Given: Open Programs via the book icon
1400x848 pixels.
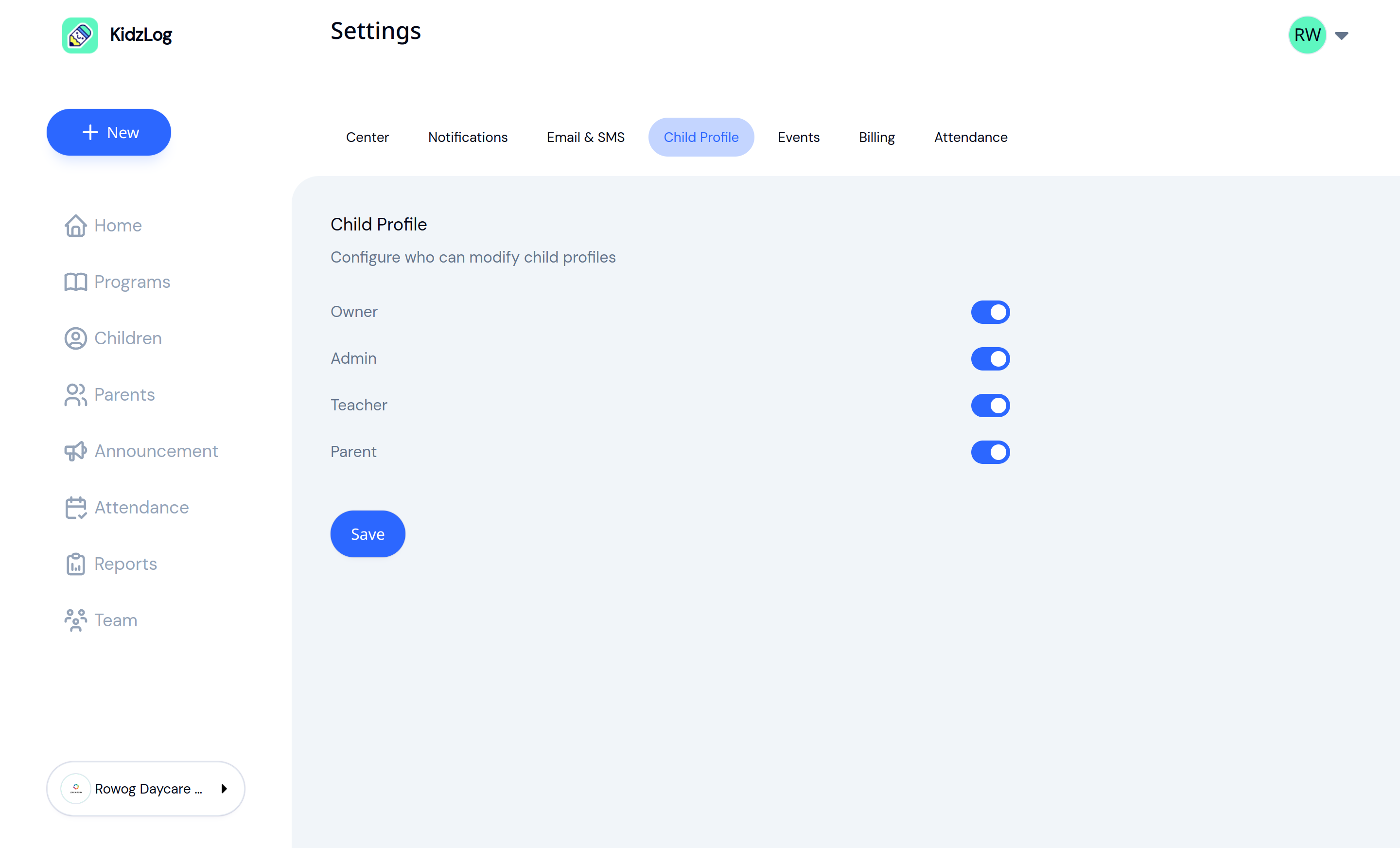Looking at the screenshot, I should pos(75,282).
